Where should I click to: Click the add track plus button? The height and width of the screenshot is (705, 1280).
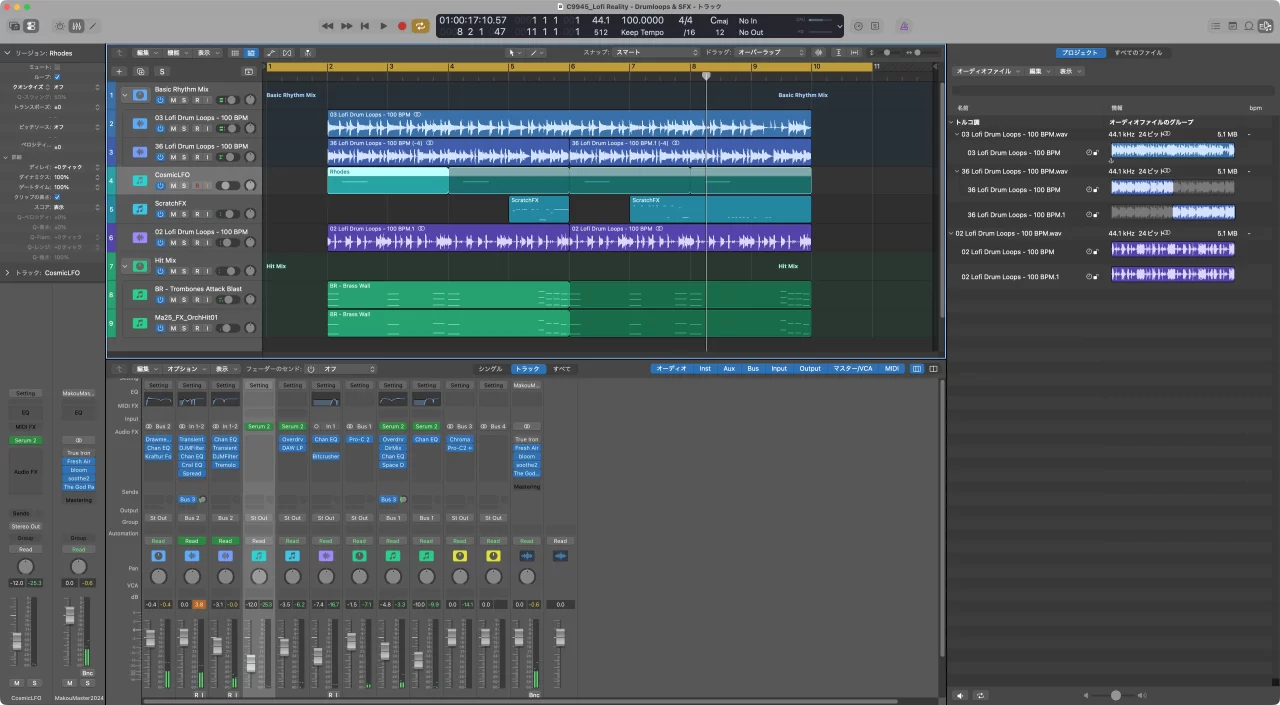pyautogui.click(x=119, y=72)
